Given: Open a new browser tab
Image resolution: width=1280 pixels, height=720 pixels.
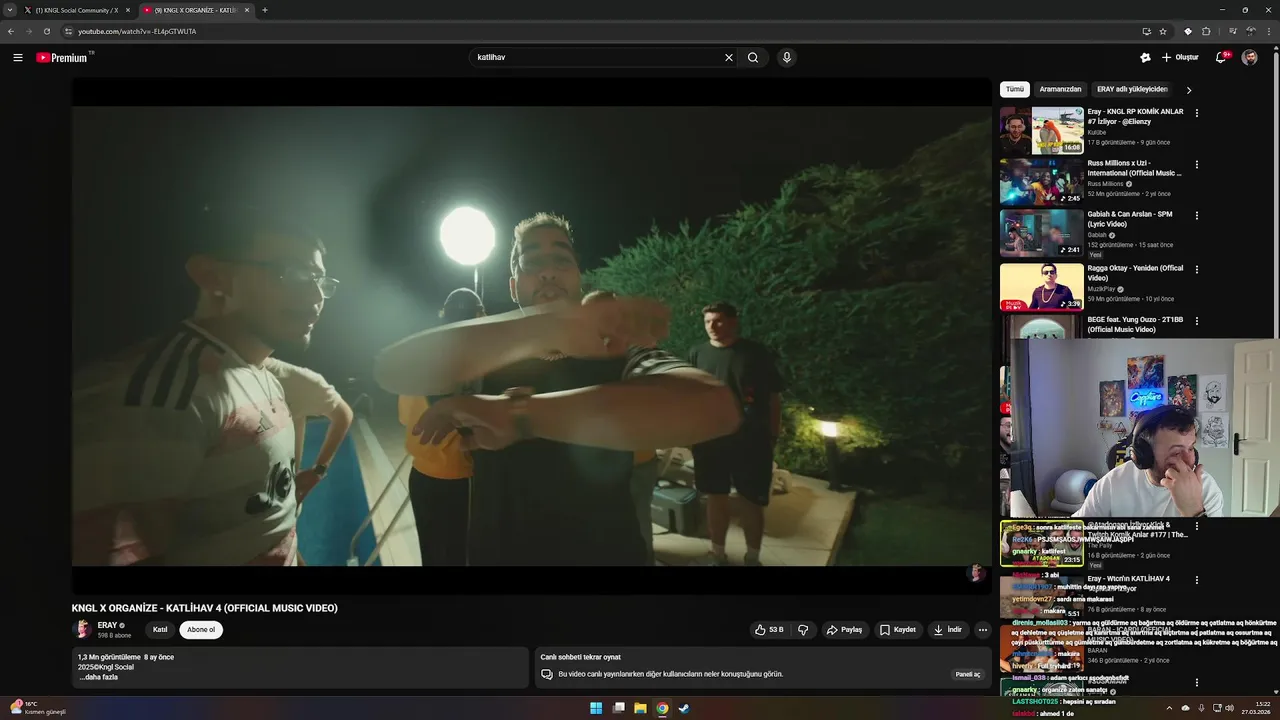Looking at the screenshot, I should point(265,10).
